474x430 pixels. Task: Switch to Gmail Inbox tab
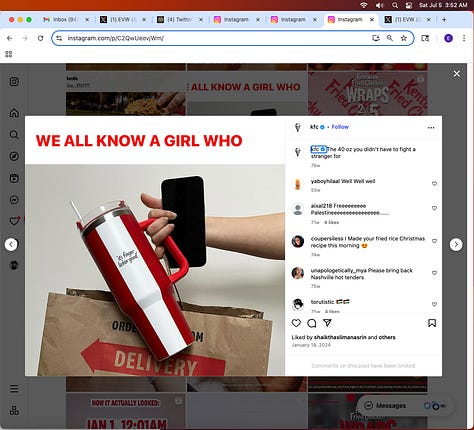click(65, 20)
